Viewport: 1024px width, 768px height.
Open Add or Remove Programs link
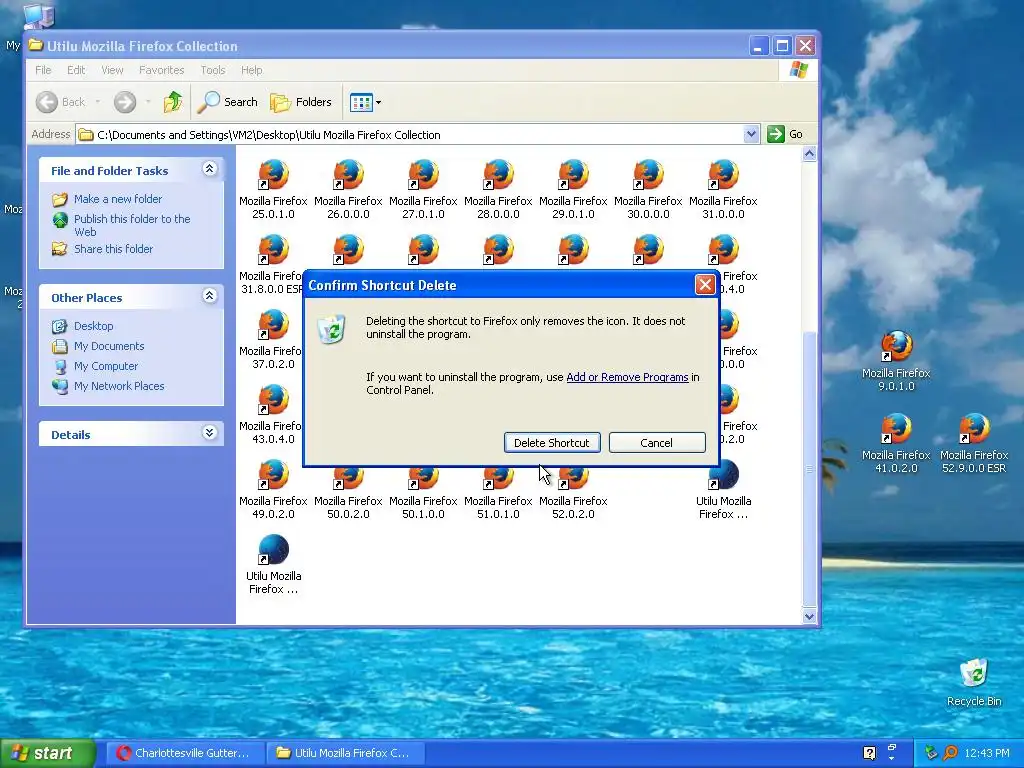[x=627, y=377]
